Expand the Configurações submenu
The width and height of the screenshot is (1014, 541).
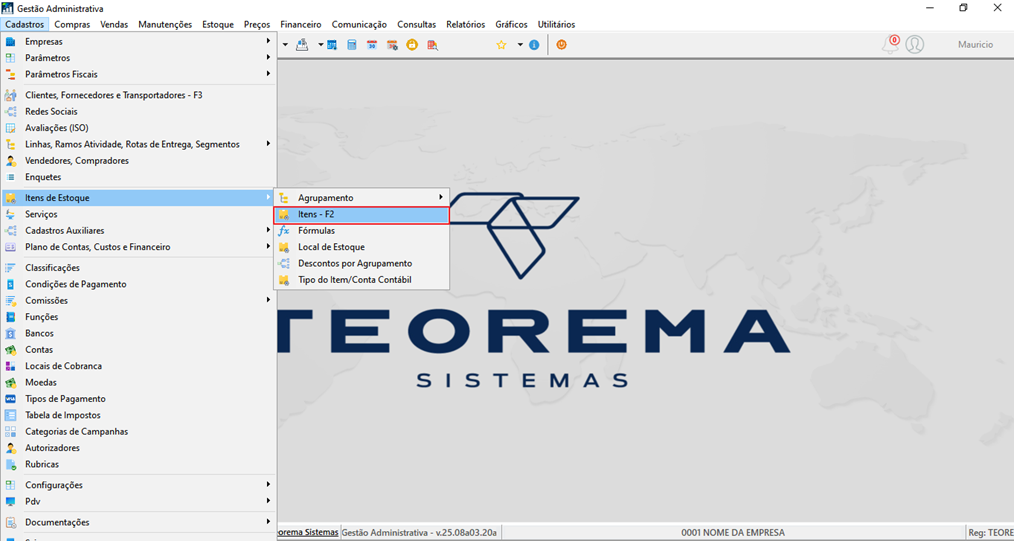(268, 485)
